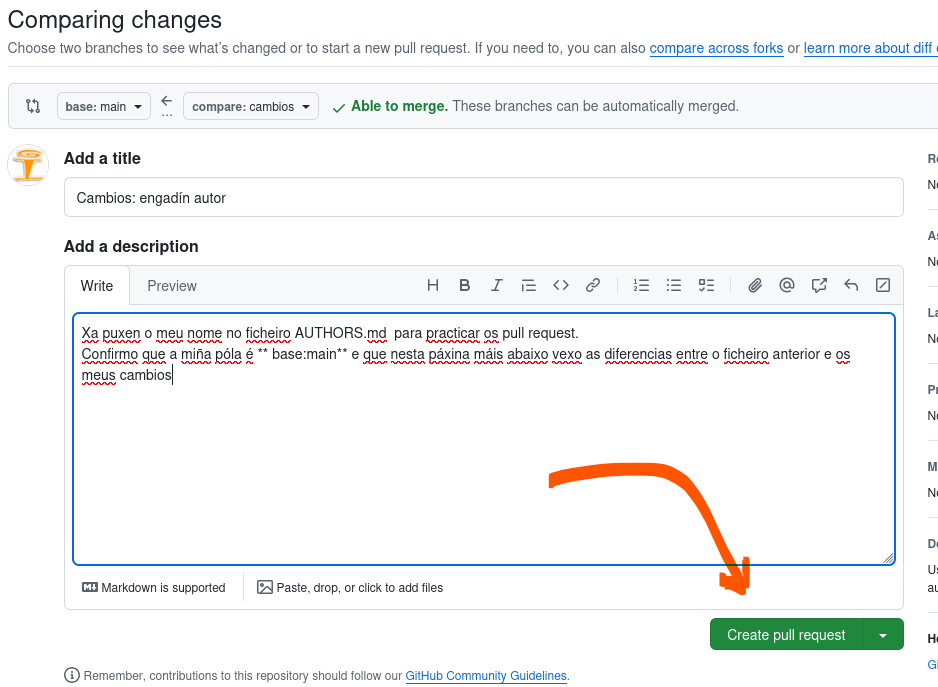Click the title input field
Image resolution: width=938 pixels, height=687 pixels.
tap(483, 198)
